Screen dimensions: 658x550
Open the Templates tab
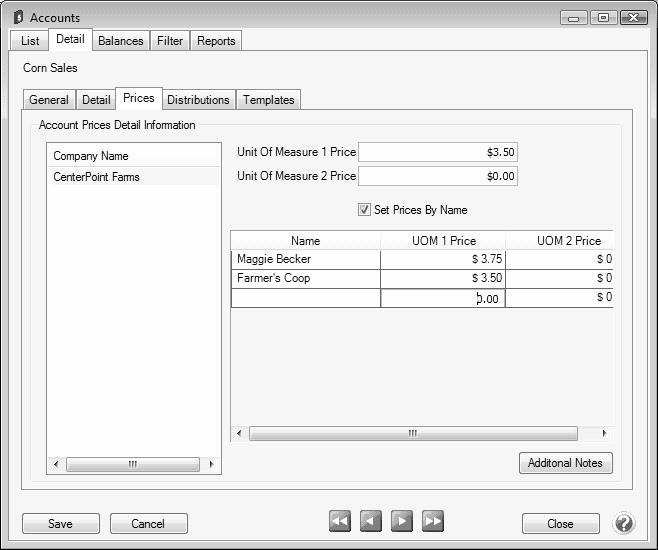coord(269,100)
